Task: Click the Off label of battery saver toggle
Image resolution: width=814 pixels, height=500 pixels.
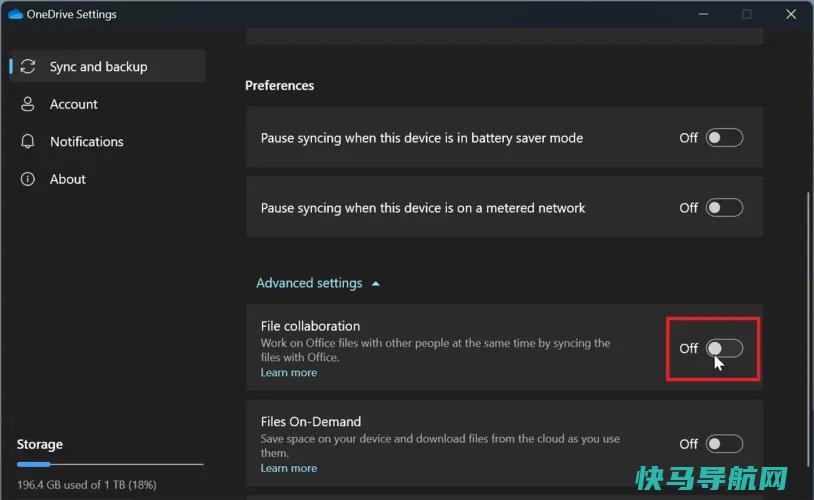Action: (688, 138)
